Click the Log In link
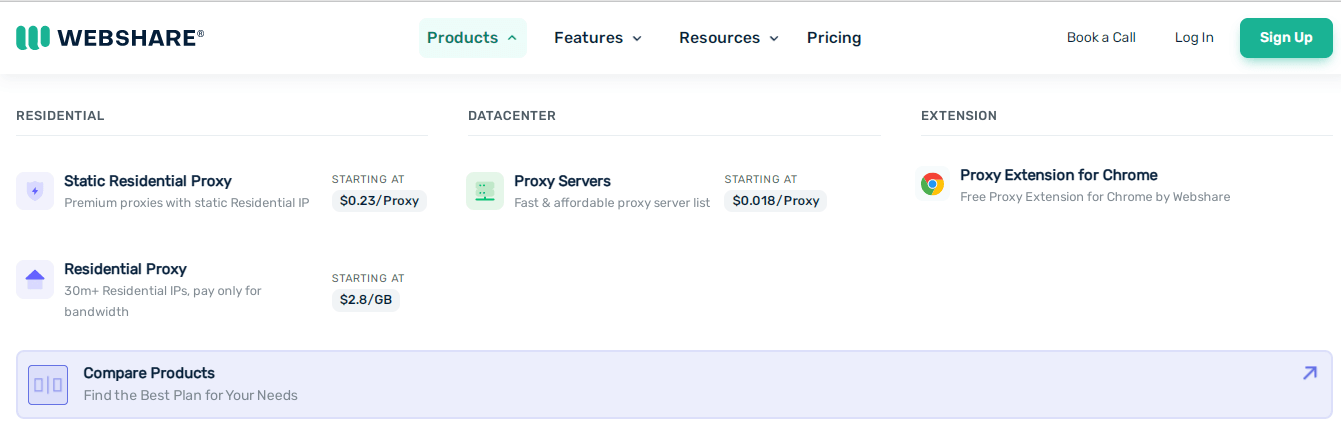This screenshot has height=425, width=1341. (x=1194, y=38)
